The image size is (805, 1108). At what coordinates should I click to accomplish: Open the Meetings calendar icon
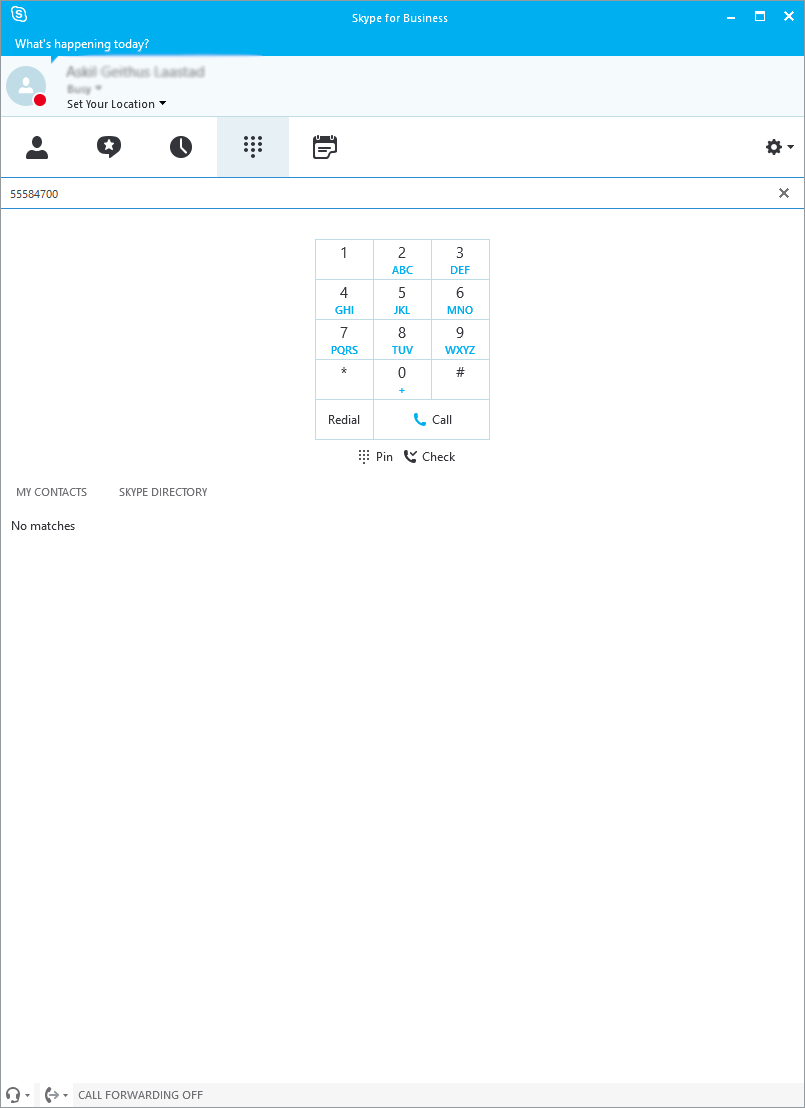tap(325, 147)
